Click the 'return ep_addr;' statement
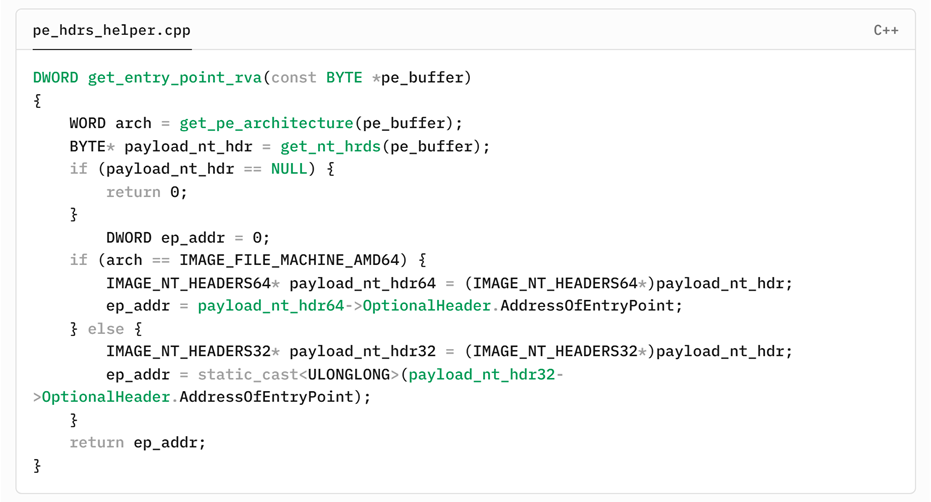The image size is (931, 502). coord(137,442)
